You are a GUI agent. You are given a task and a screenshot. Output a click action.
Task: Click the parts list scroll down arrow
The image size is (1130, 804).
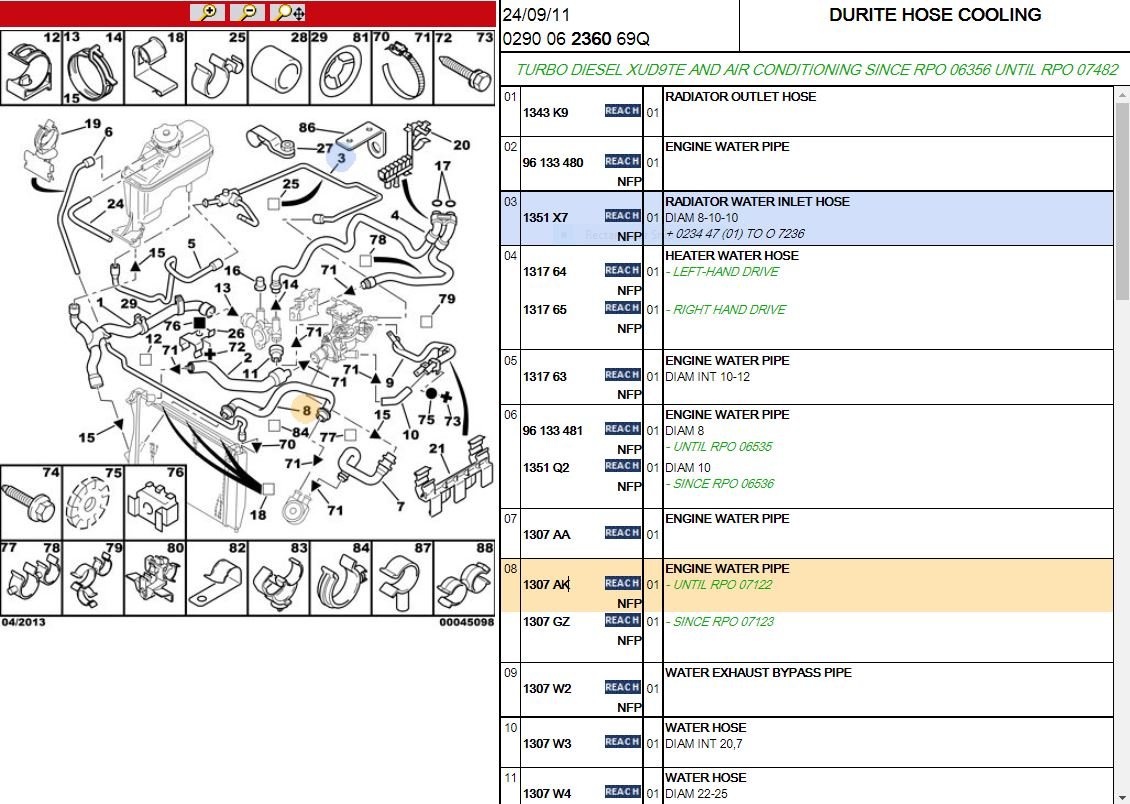coord(1122,798)
